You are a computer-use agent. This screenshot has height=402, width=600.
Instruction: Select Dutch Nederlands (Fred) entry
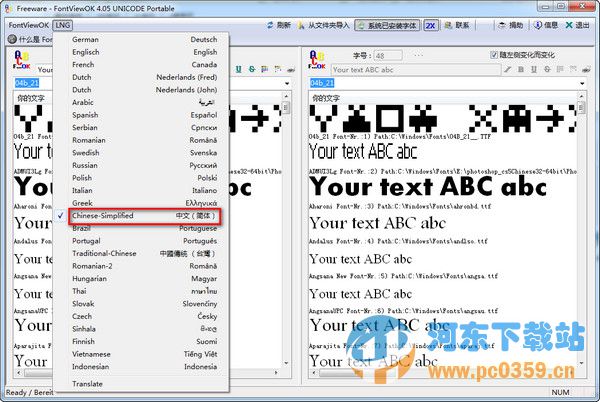pyautogui.click(x=145, y=77)
